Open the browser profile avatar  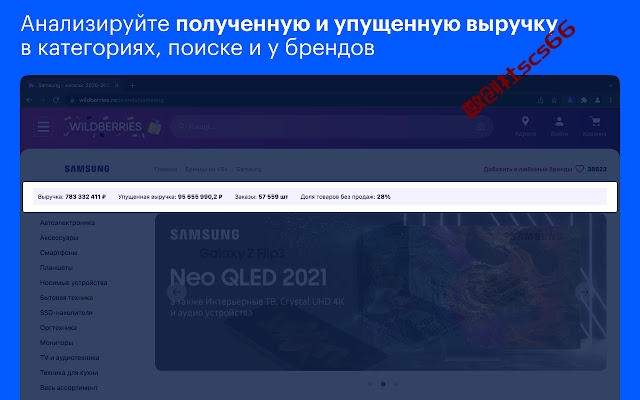click(598, 100)
